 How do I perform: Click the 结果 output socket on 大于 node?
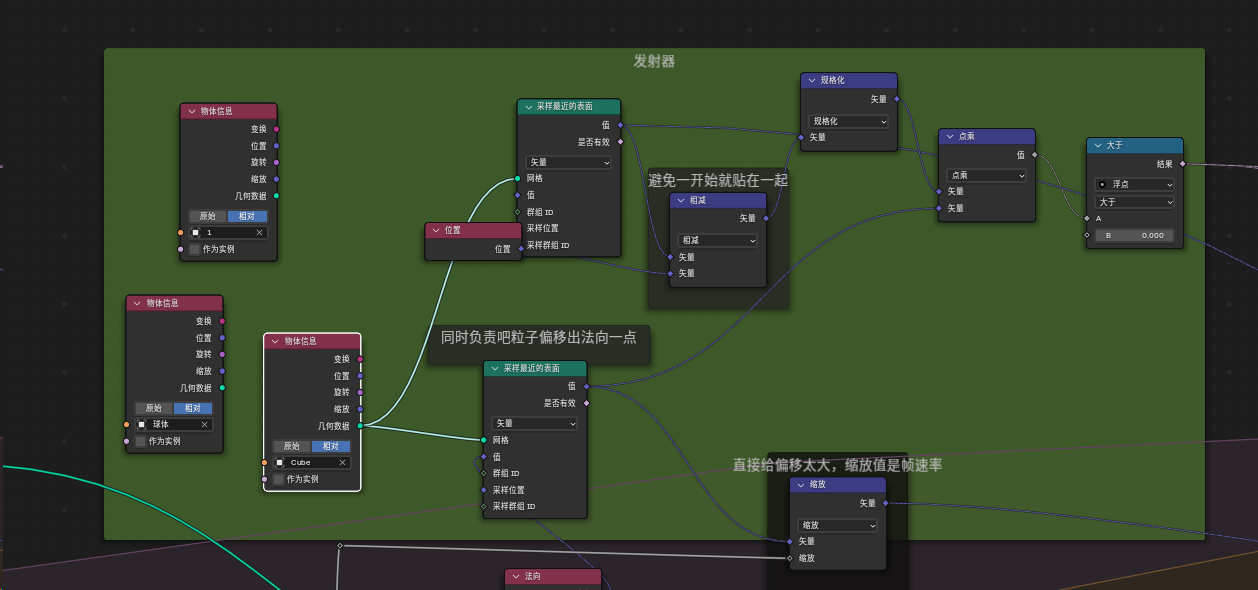1183,164
